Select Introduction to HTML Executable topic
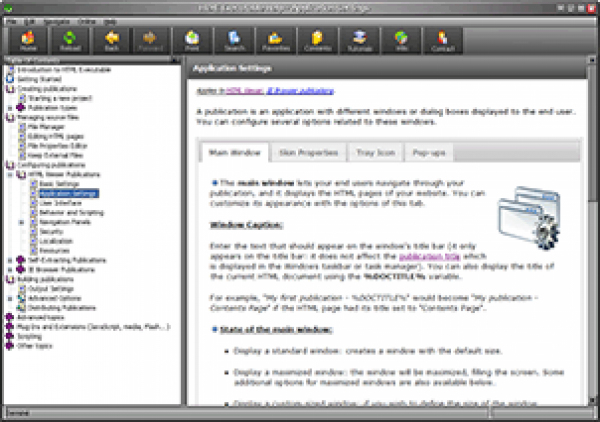This screenshot has width=600, height=422. tap(64, 70)
